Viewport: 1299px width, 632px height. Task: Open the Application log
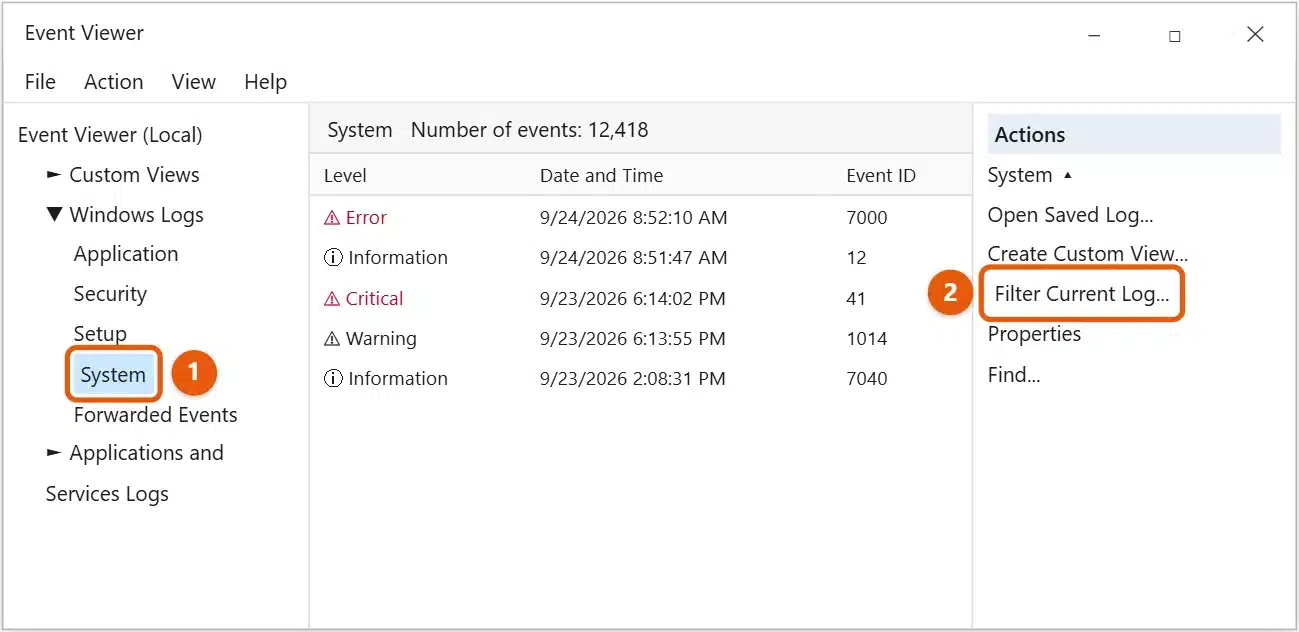[126, 254]
